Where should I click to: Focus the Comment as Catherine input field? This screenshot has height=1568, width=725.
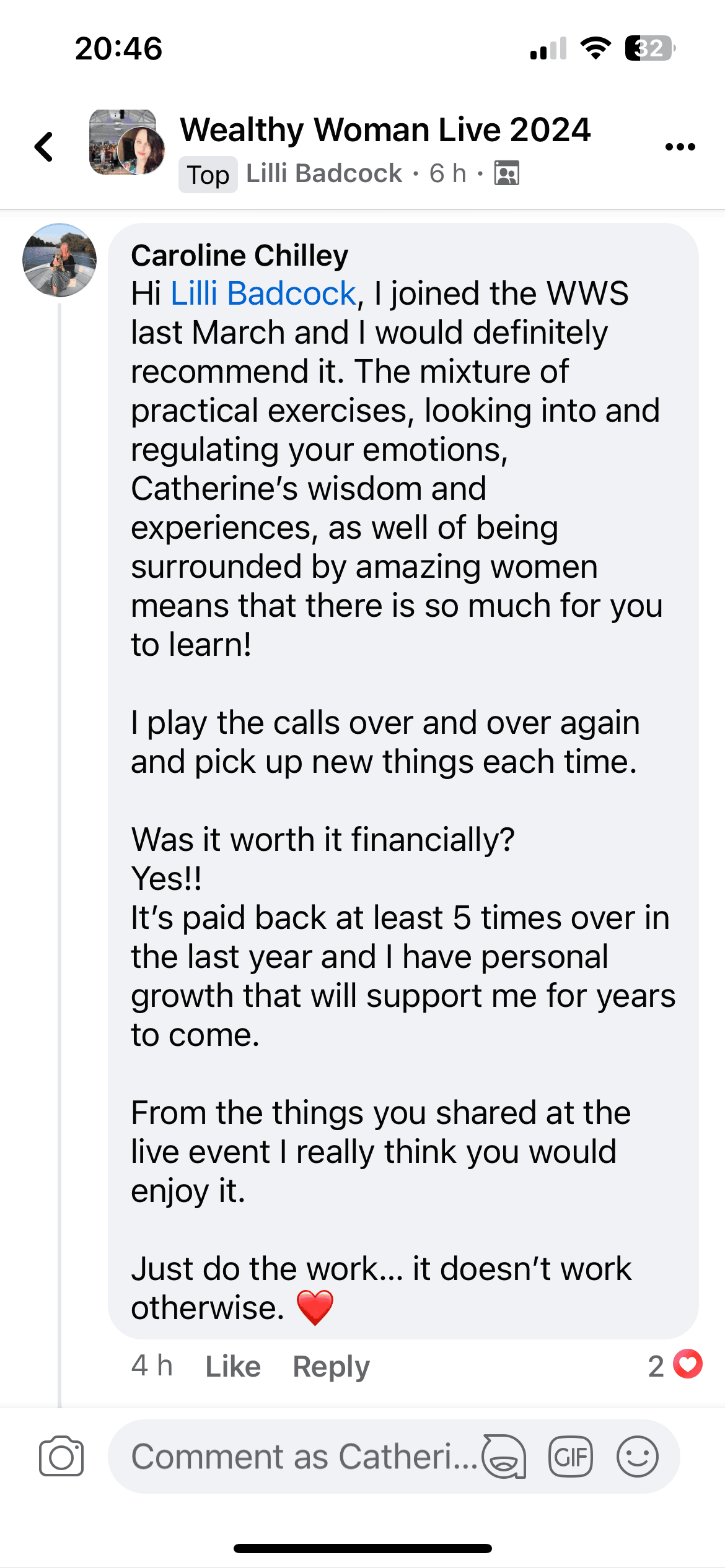click(x=297, y=1456)
